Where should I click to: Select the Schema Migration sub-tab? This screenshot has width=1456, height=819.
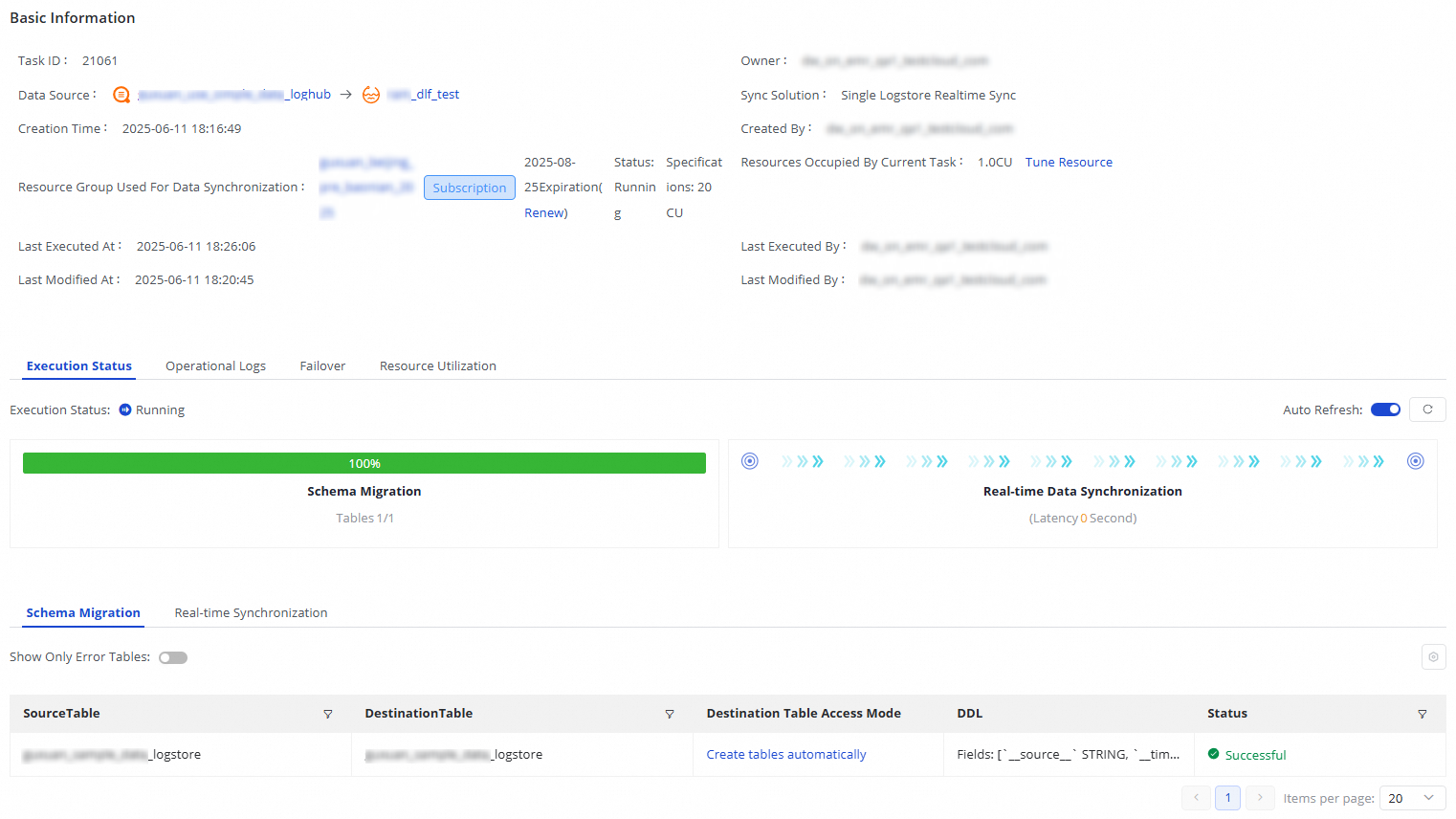pos(83,612)
